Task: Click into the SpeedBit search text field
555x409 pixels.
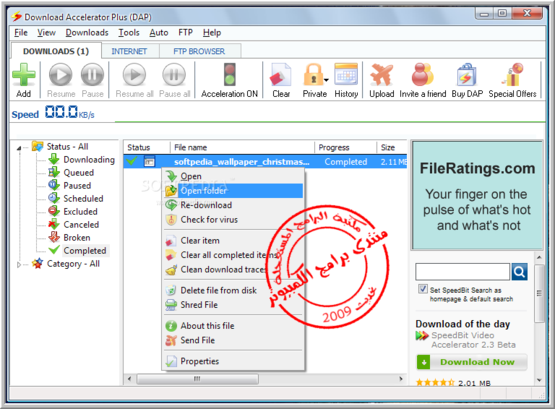Action: [x=463, y=272]
